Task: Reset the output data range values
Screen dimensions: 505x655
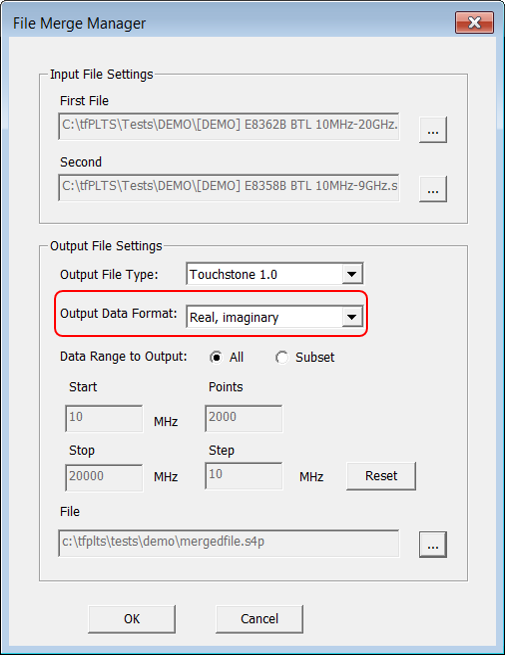Action: [x=381, y=476]
